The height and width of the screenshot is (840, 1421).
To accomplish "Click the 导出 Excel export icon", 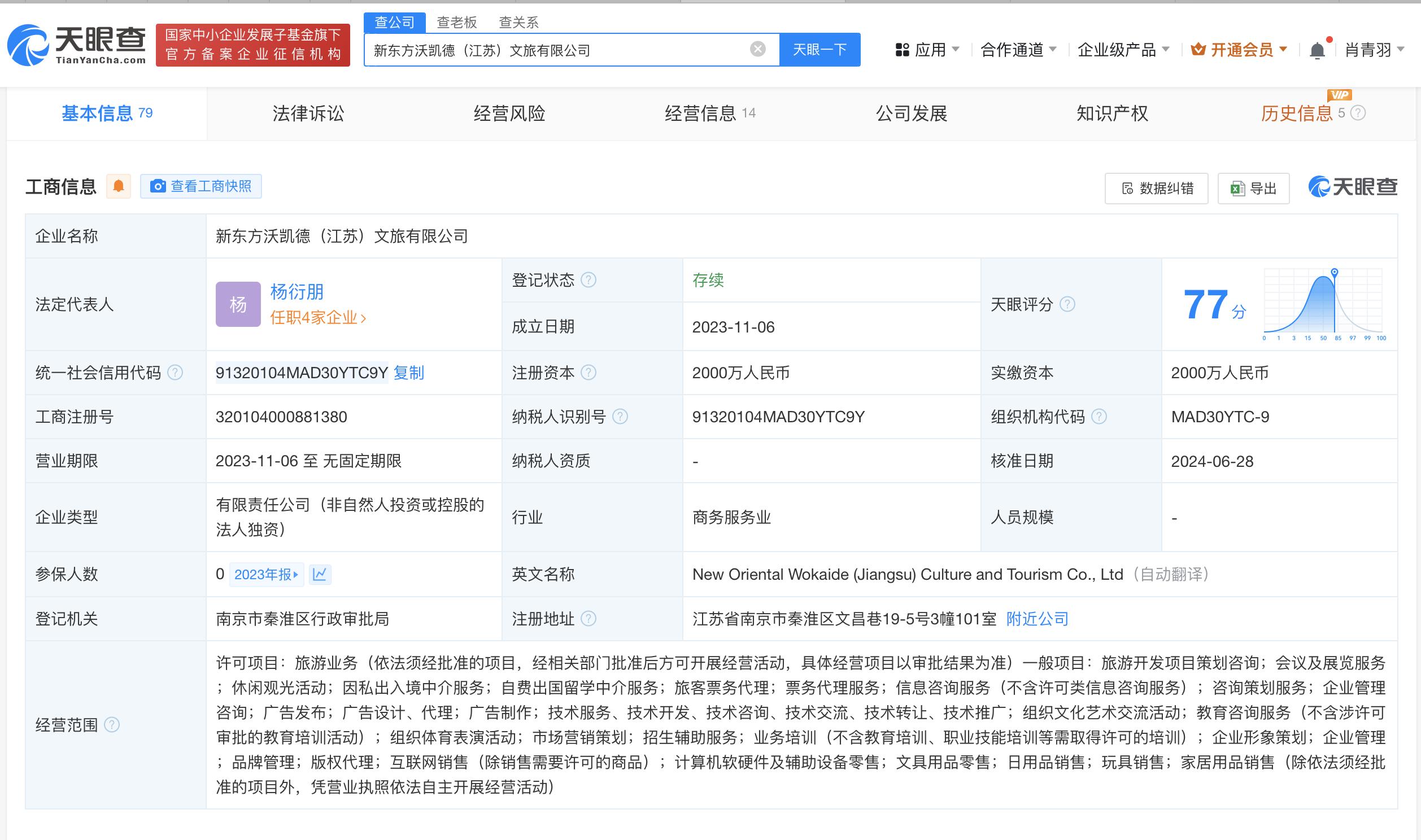I will [1237, 188].
